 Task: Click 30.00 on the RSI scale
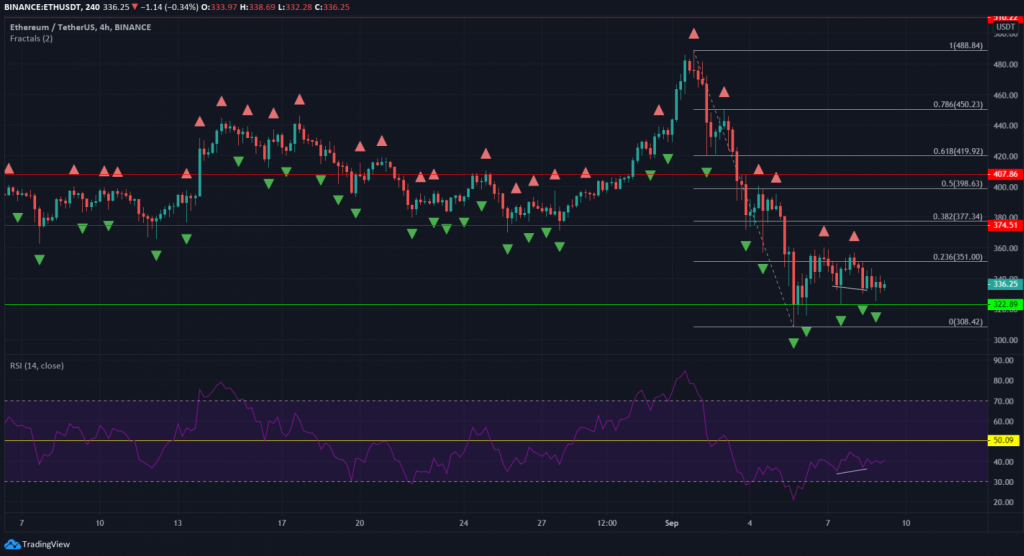[1003, 482]
